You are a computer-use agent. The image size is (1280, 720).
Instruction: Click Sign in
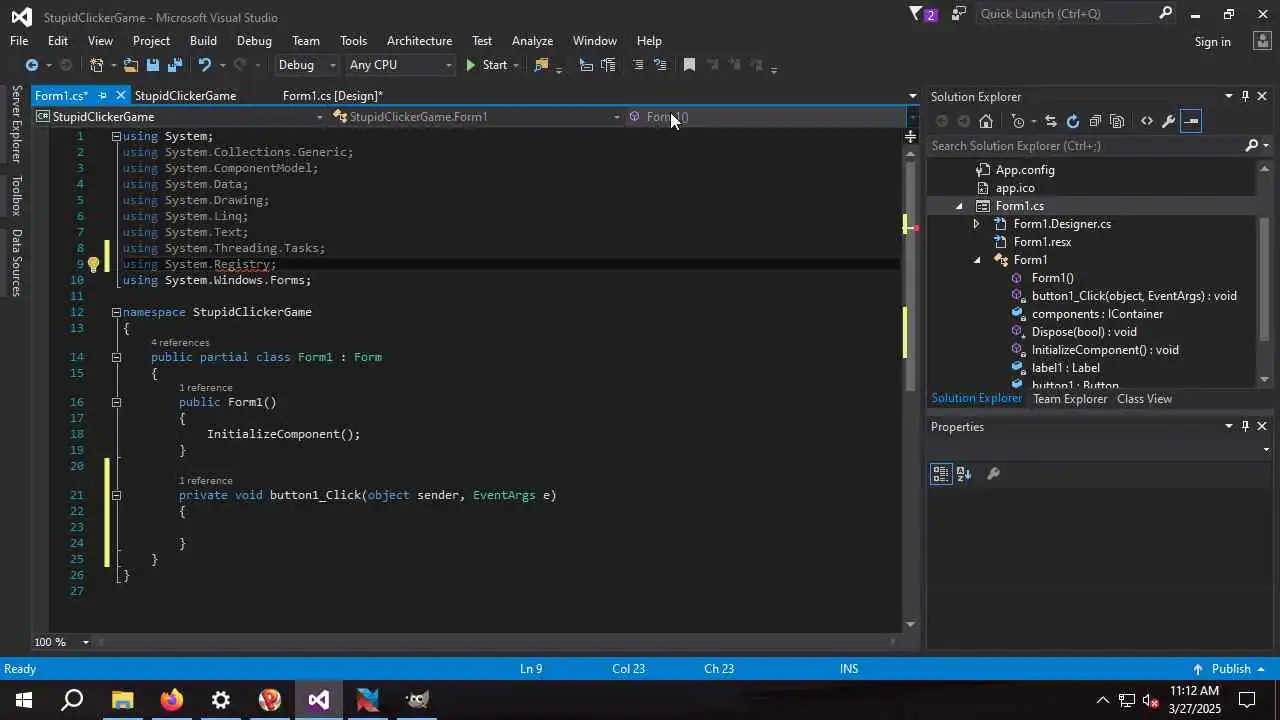point(1212,42)
